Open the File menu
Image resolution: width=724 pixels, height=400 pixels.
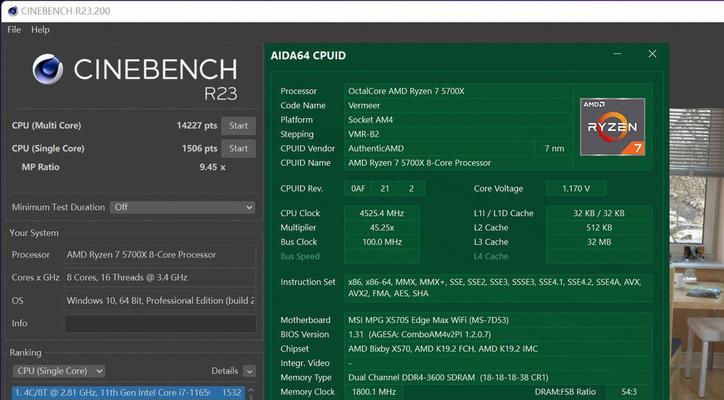click(x=14, y=30)
